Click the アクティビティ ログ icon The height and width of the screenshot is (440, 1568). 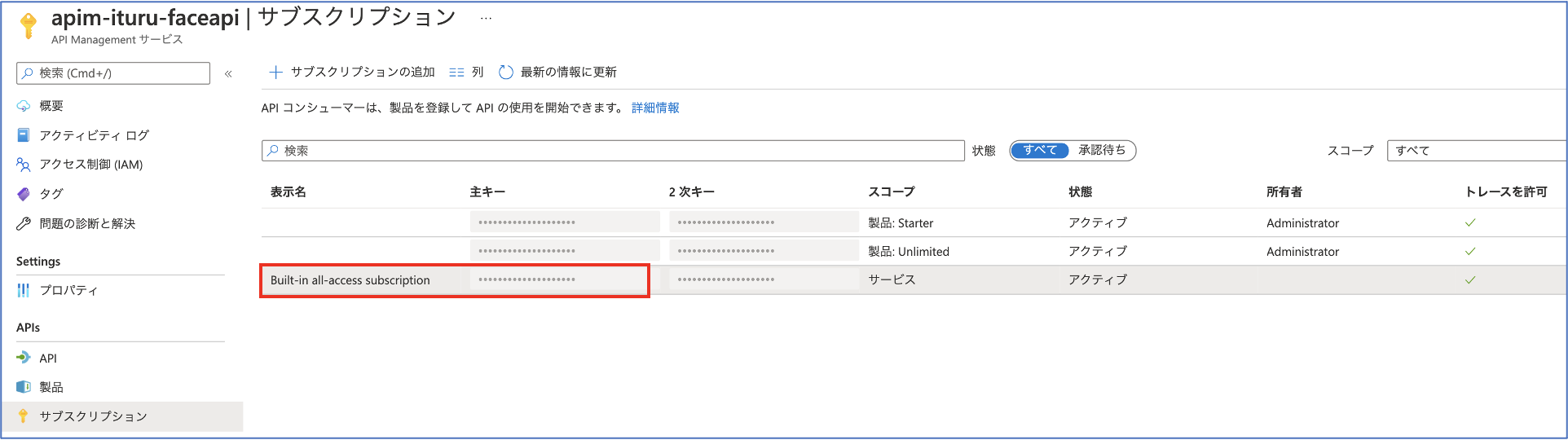pyautogui.click(x=24, y=135)
